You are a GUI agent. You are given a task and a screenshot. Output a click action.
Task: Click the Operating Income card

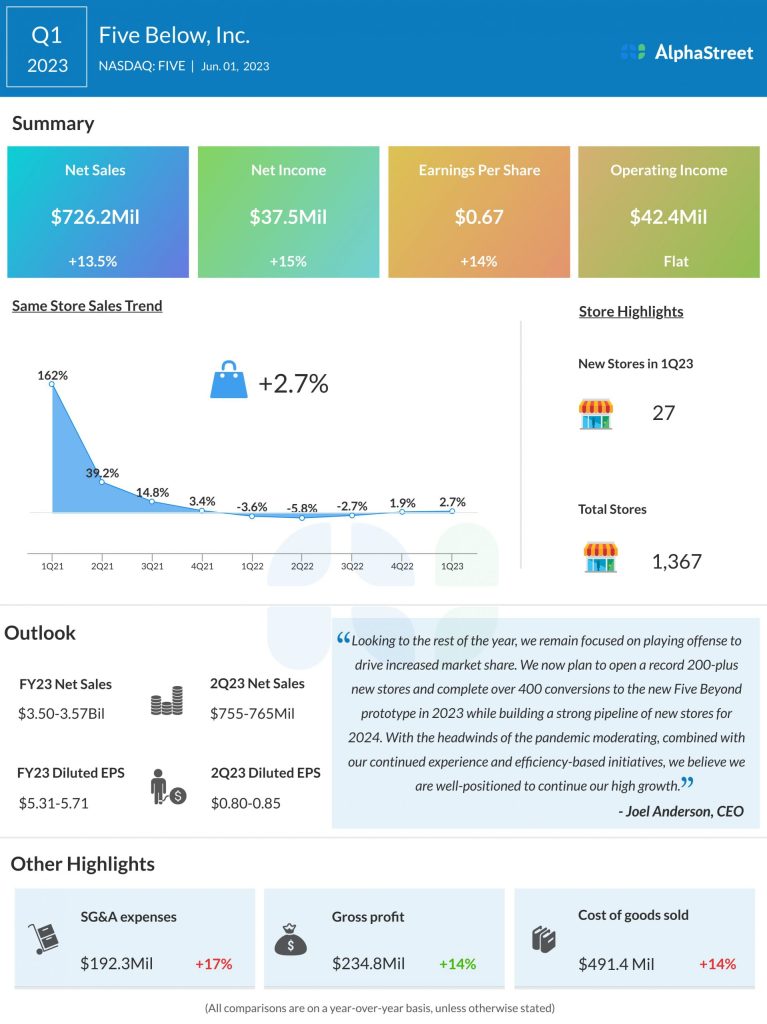pyautogui.click(x=669, y=212)
